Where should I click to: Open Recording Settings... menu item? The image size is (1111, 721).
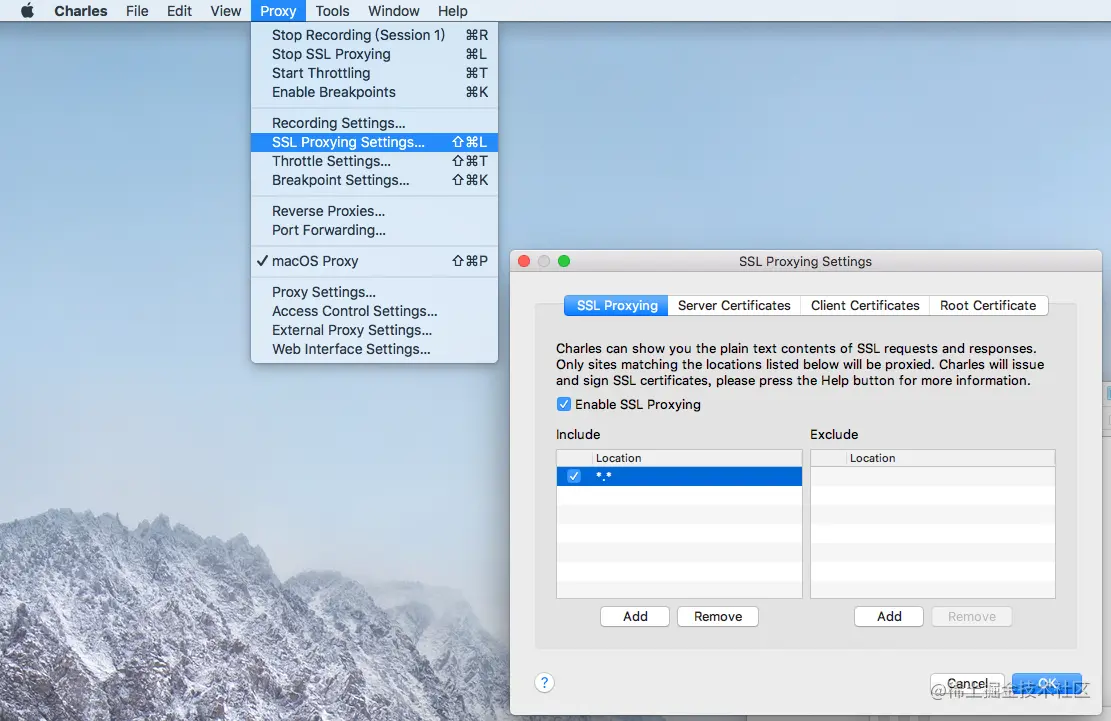[x=374, y=123]
